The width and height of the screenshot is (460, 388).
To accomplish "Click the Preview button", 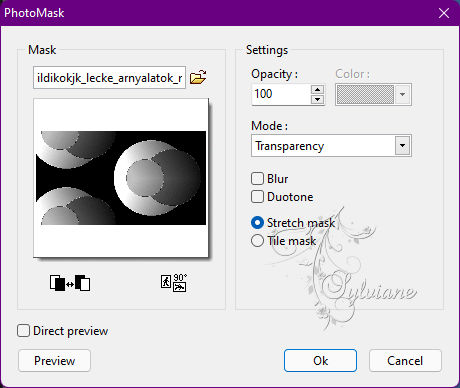I will point(54,361).
